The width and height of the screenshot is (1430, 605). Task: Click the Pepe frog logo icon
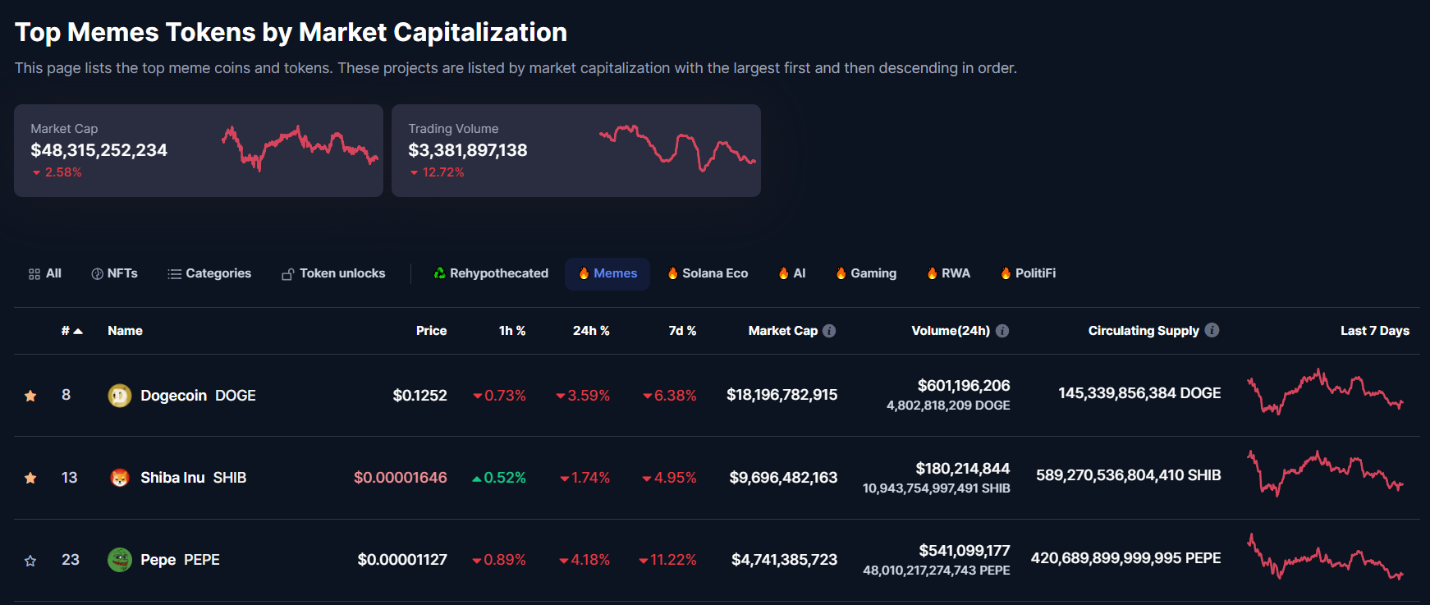(x=119, y=560)
